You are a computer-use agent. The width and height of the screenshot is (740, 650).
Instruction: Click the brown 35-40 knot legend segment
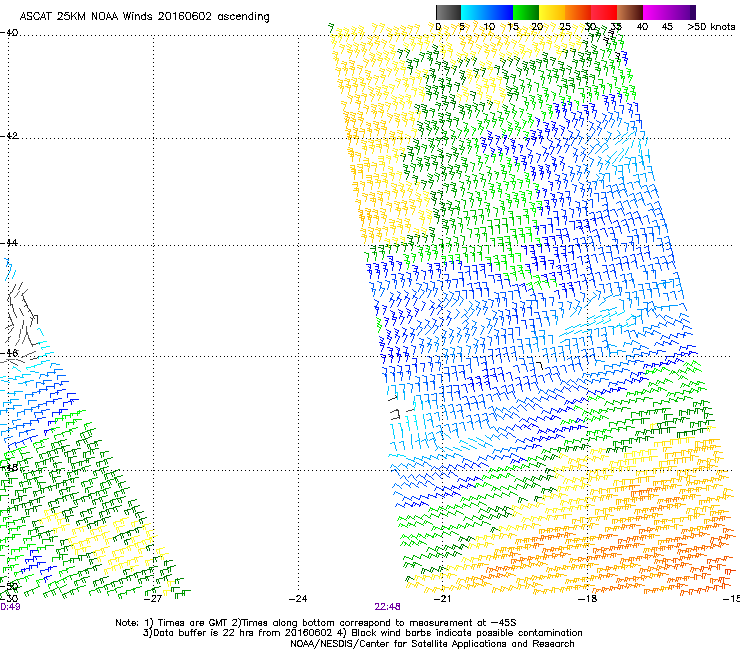[x=630, y=12]
